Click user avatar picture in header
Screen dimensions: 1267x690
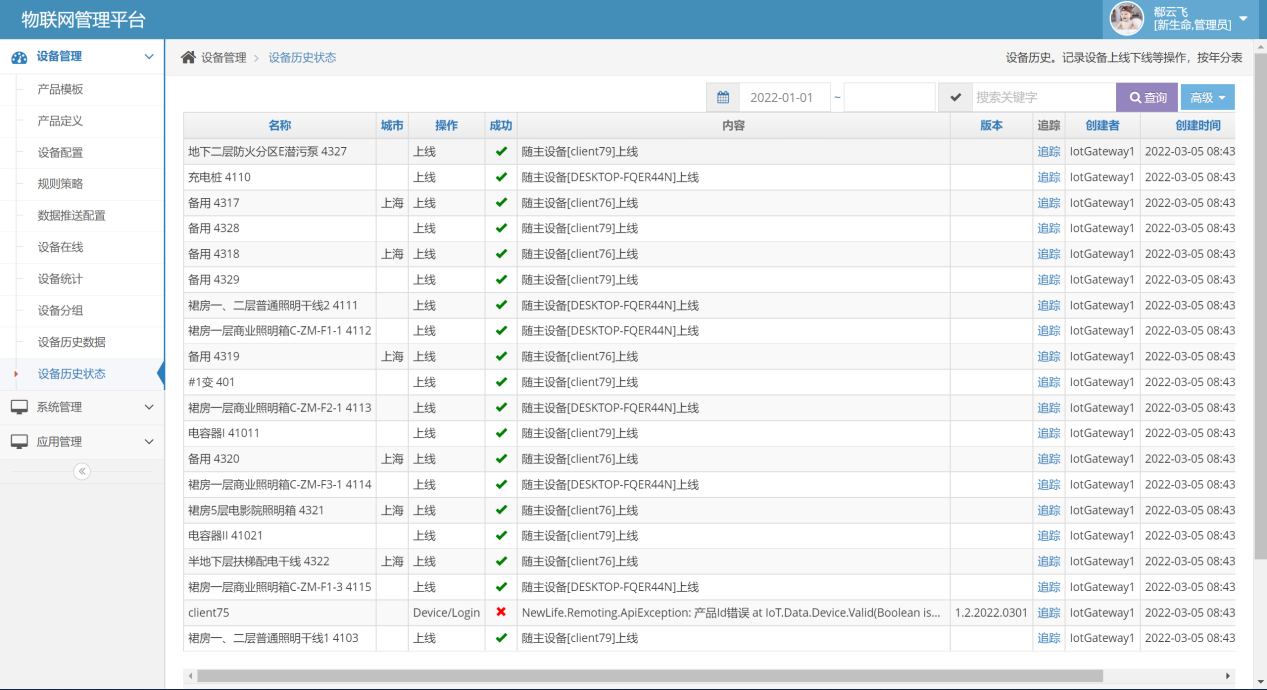pos(1127,19)
